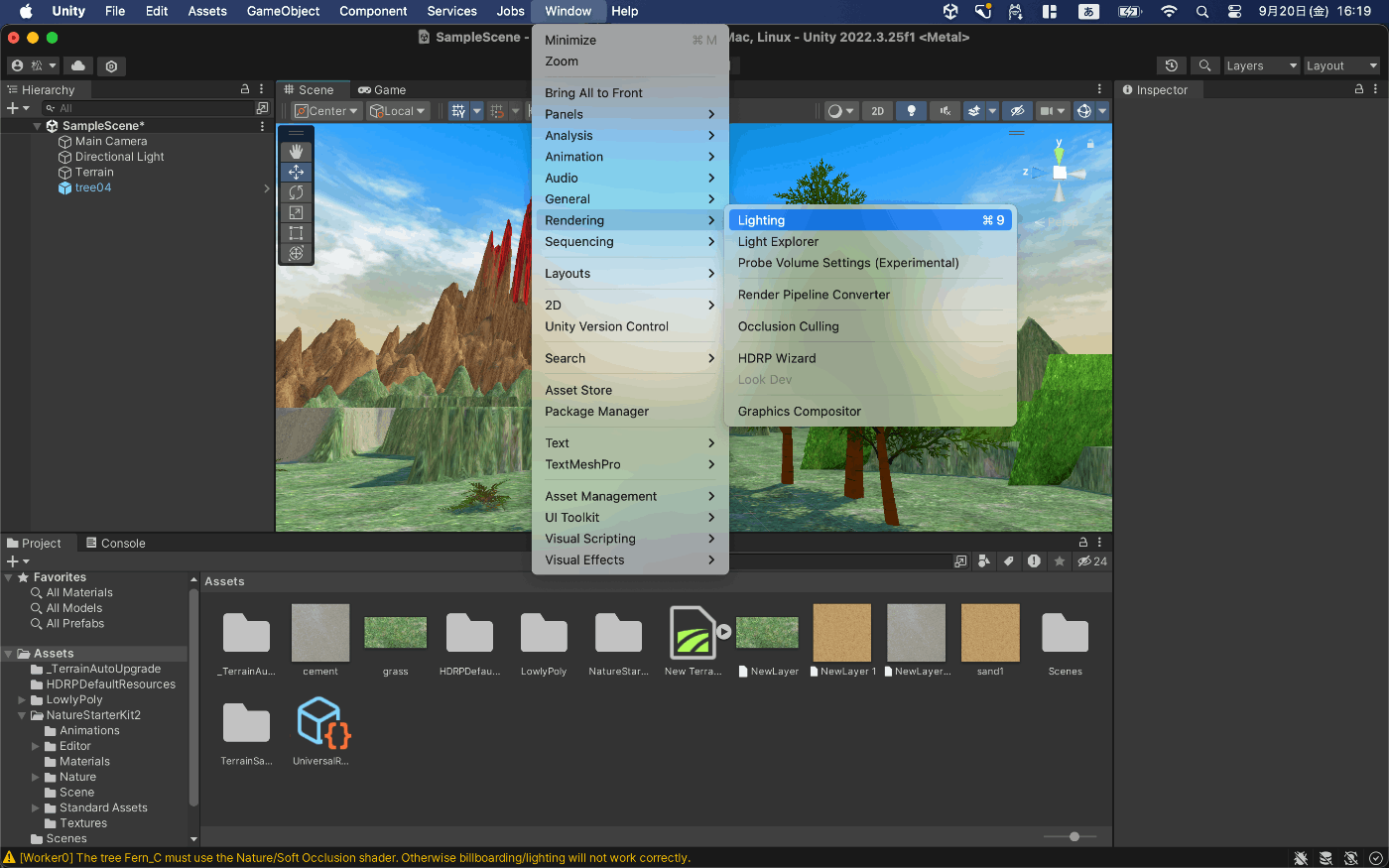
Task: Open the Center pivot dropdown
Action: point(326,111)
